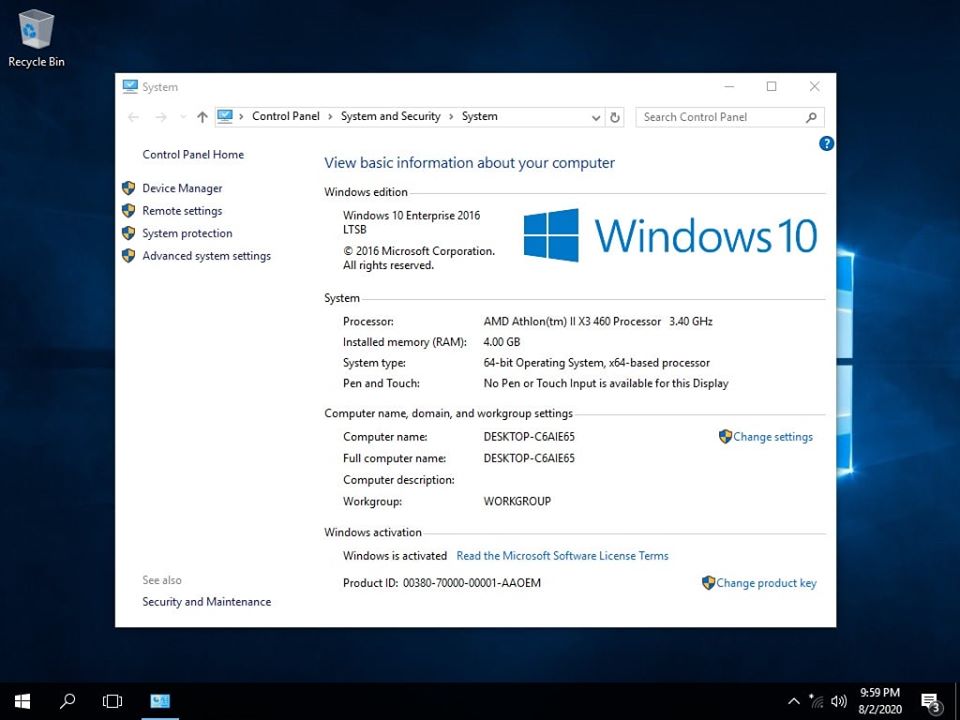
Task: Maximize the System window
Action: 771,86
